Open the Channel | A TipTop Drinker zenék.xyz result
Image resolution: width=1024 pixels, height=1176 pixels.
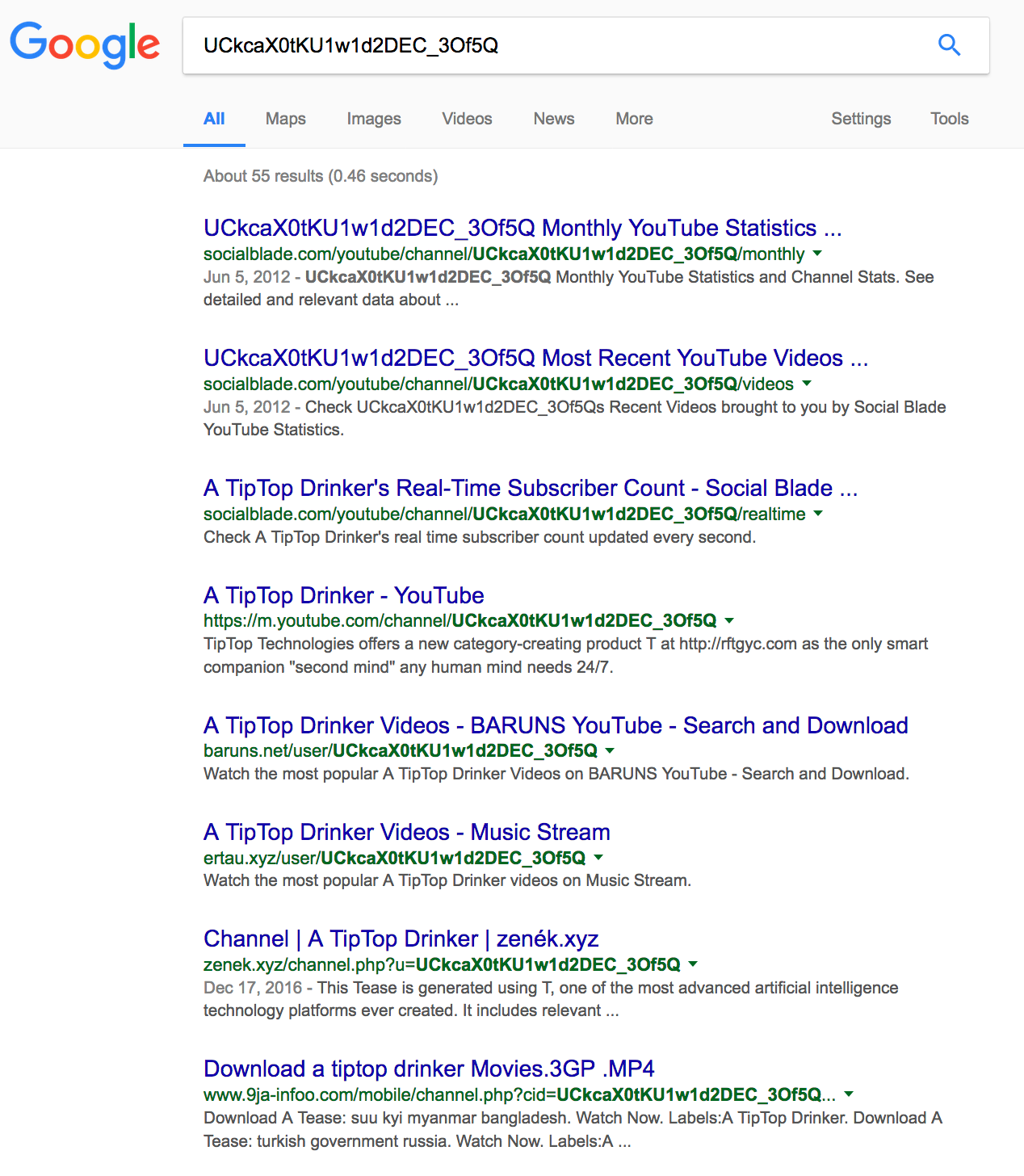401,939
